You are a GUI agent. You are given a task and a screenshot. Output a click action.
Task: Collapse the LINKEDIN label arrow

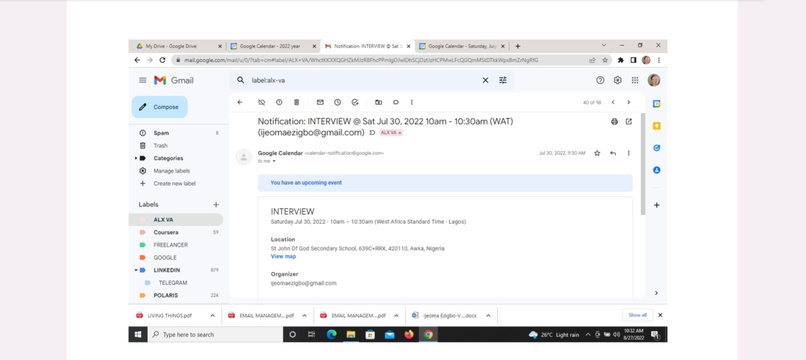tap(136, 270)
